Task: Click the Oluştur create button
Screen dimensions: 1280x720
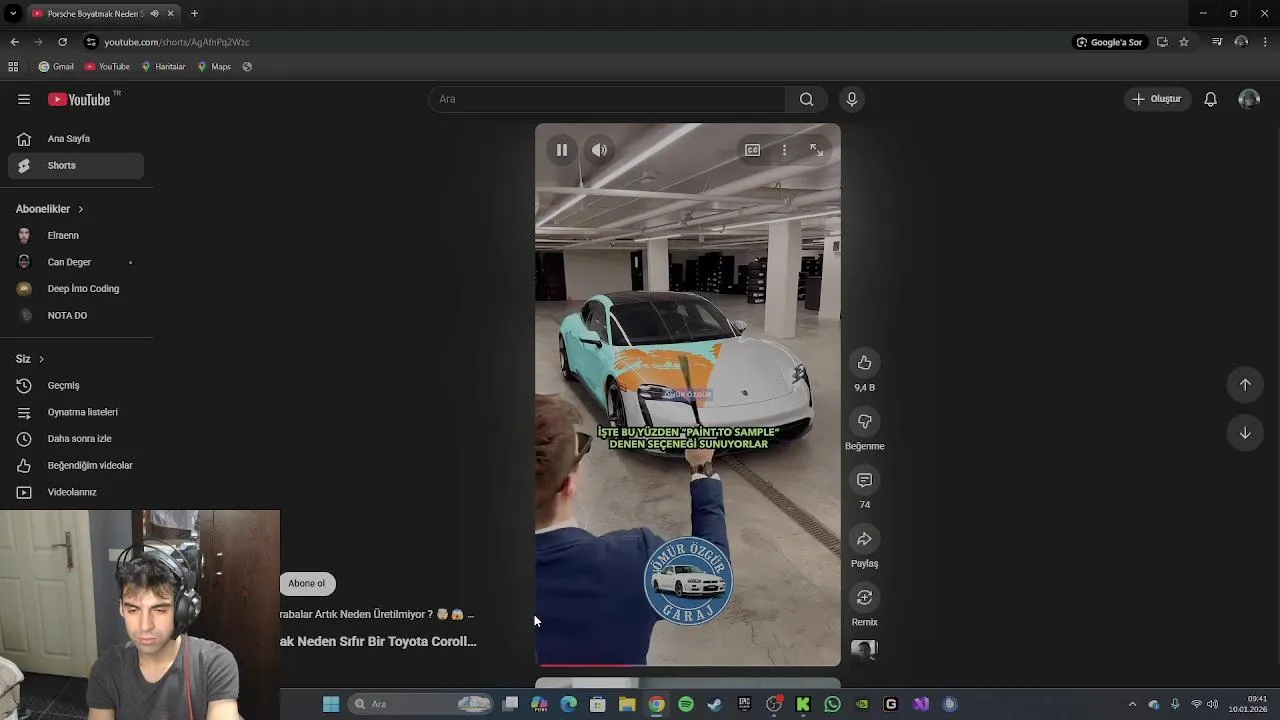Action: click(1157, 99)
